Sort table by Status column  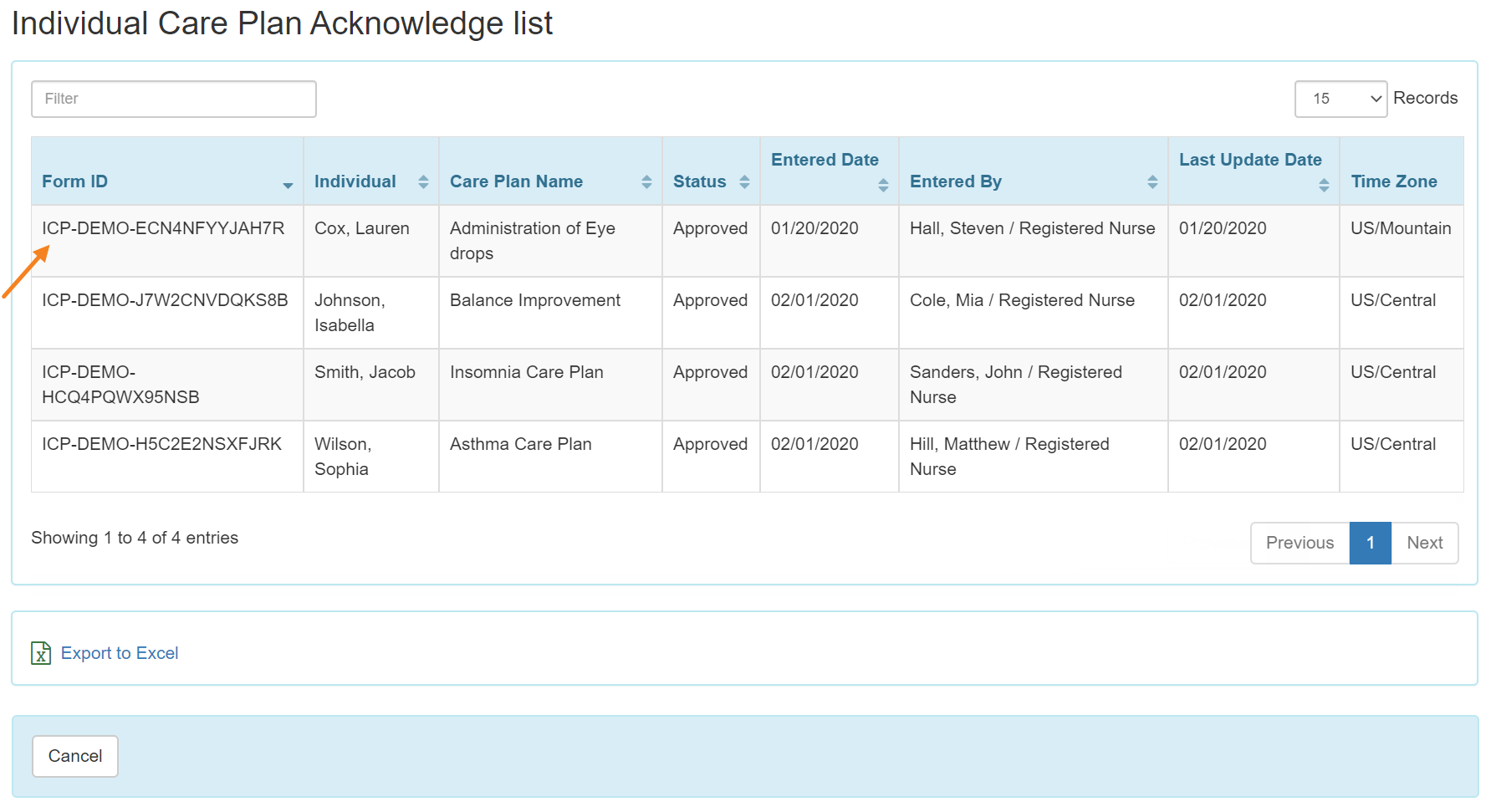pos(743,182)
